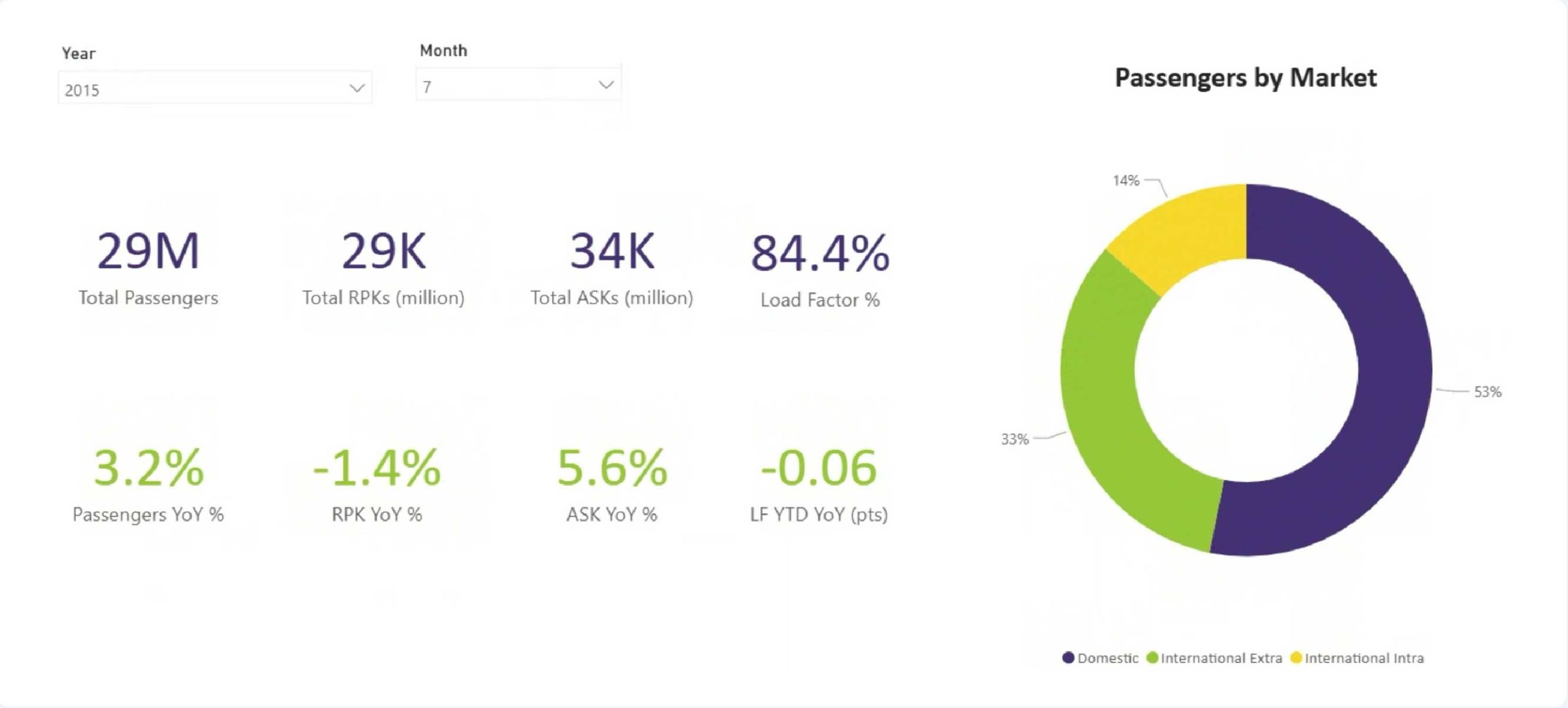
Task: Click the 5.6% ASK YoY card
Action: click(x=612, y=468)
